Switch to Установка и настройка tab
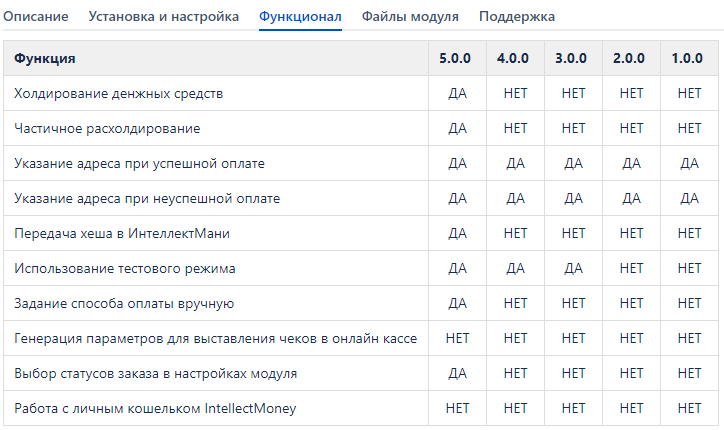This screenshot has height=430, width=724. pos(164,17)
